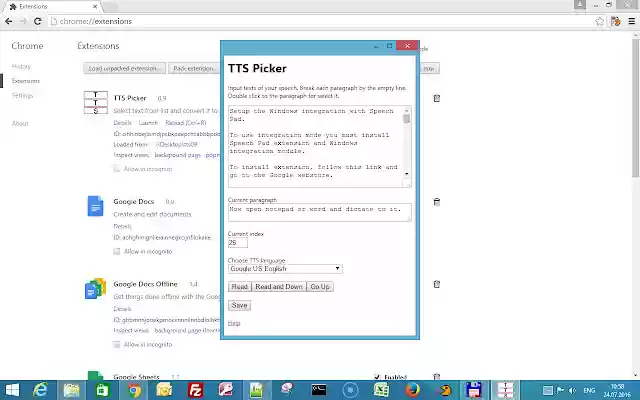Image resolution: width=640 pixels, height=400 pixels.
Task: Click the Current index input field
Action: click(x=238, y=242)
